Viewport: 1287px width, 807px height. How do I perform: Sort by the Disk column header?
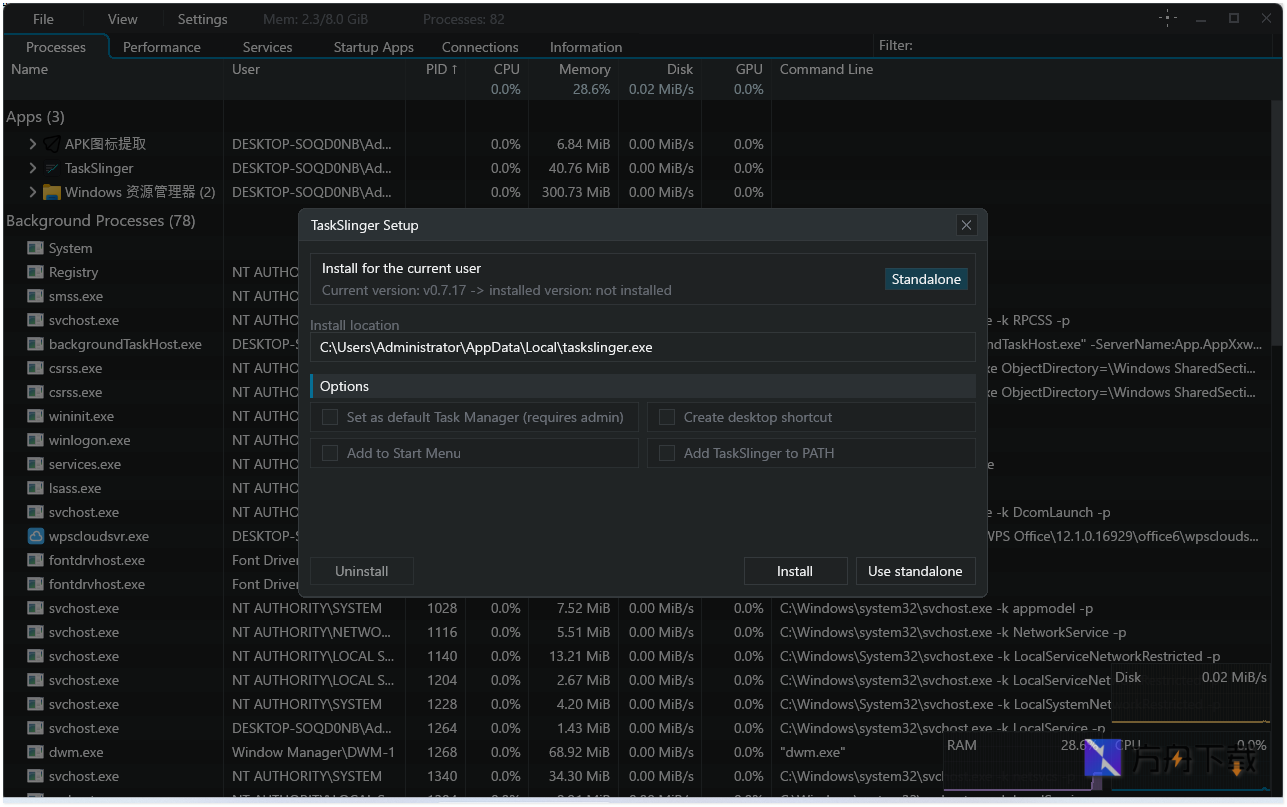pyautogui.click(x=680, y=69)
